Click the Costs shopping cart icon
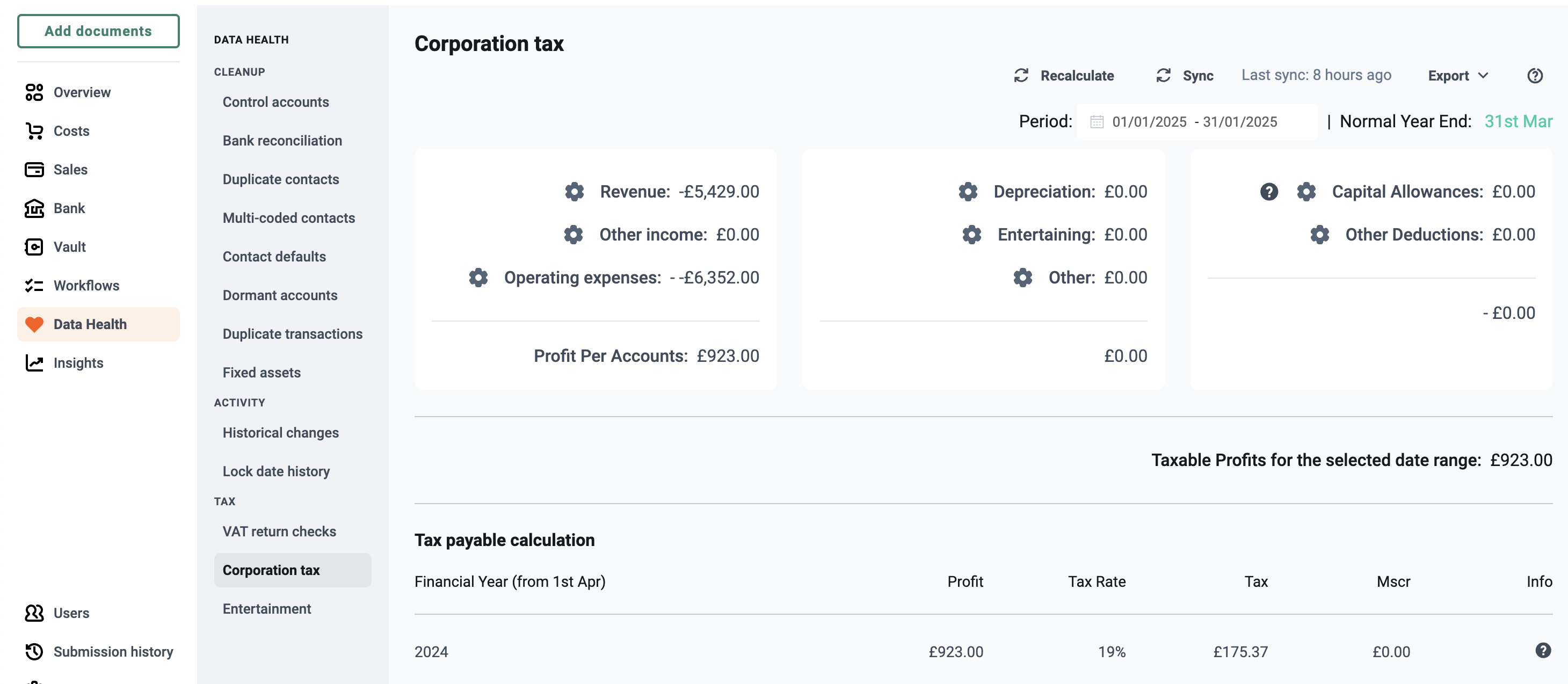 point(34,131)
